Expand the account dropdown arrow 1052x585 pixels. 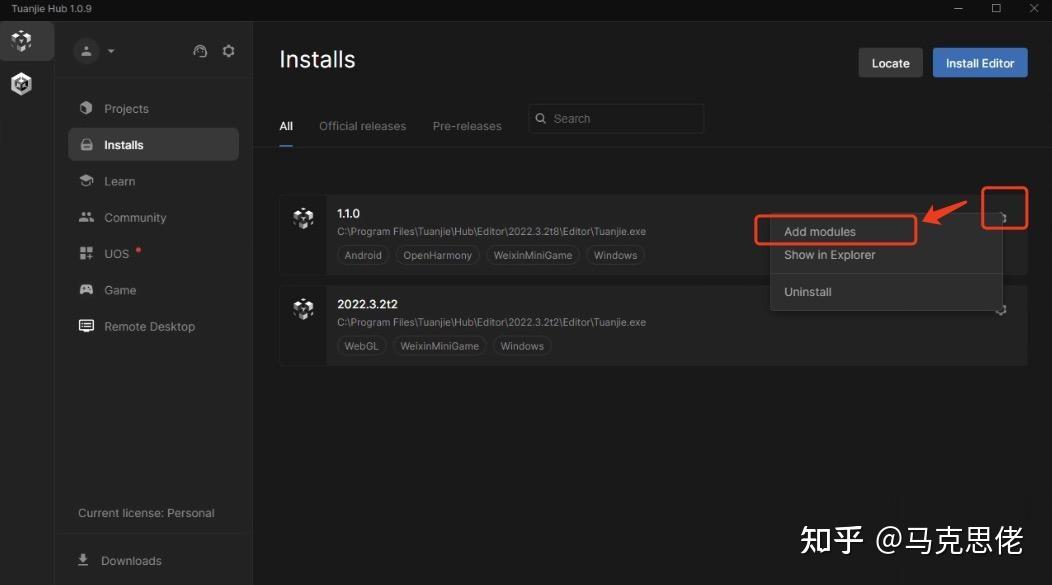coord(111,51)
